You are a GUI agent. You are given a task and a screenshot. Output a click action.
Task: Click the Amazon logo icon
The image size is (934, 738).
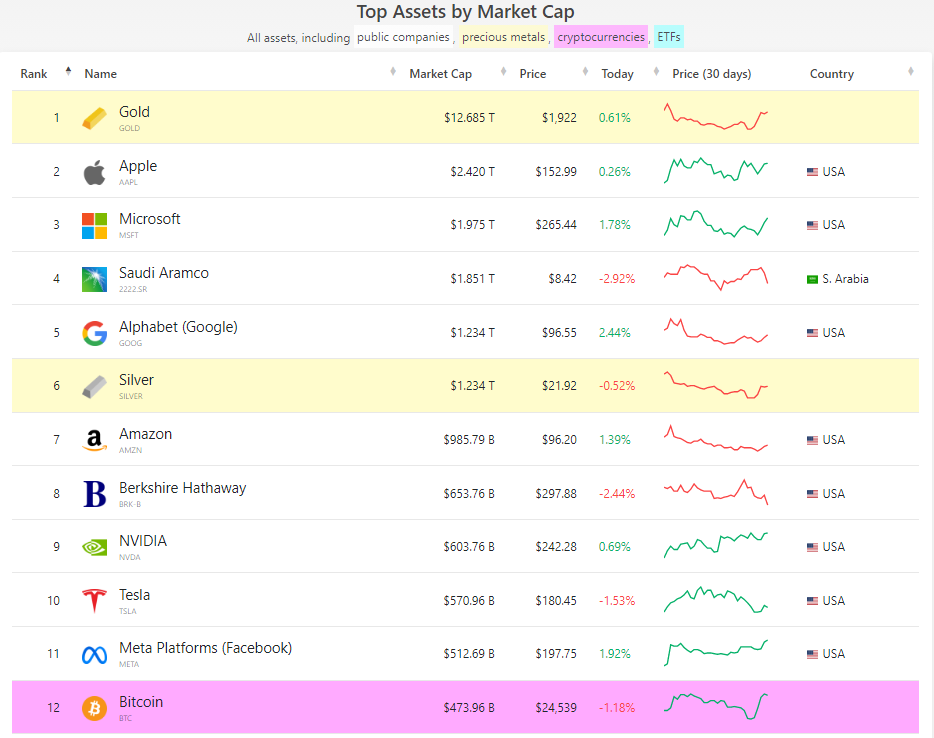pyautogui.click(x=94, y=440)
